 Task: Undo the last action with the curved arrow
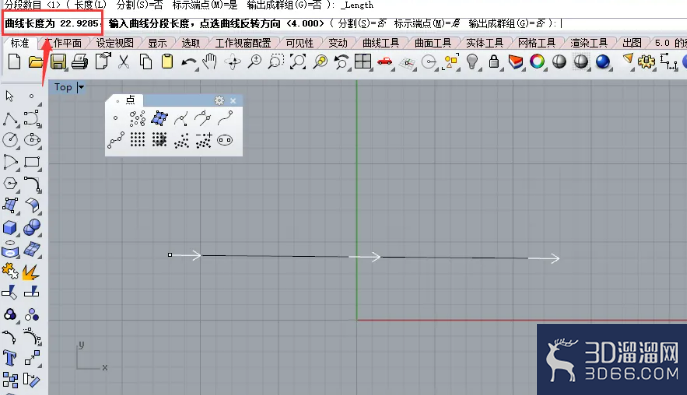pyautogui.click(x=189, y=62)
